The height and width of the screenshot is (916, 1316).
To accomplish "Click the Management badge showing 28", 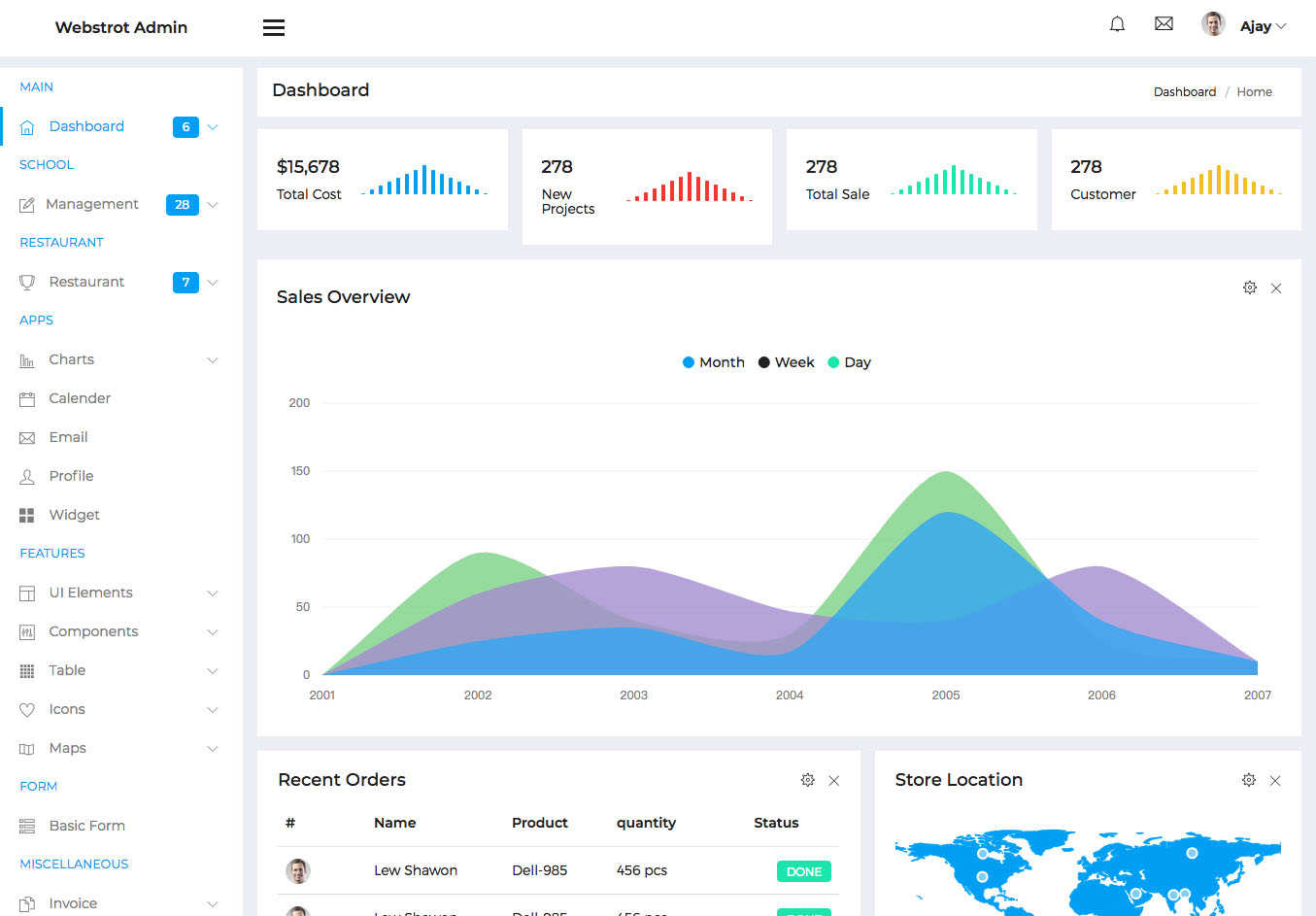I will point(183,205).
